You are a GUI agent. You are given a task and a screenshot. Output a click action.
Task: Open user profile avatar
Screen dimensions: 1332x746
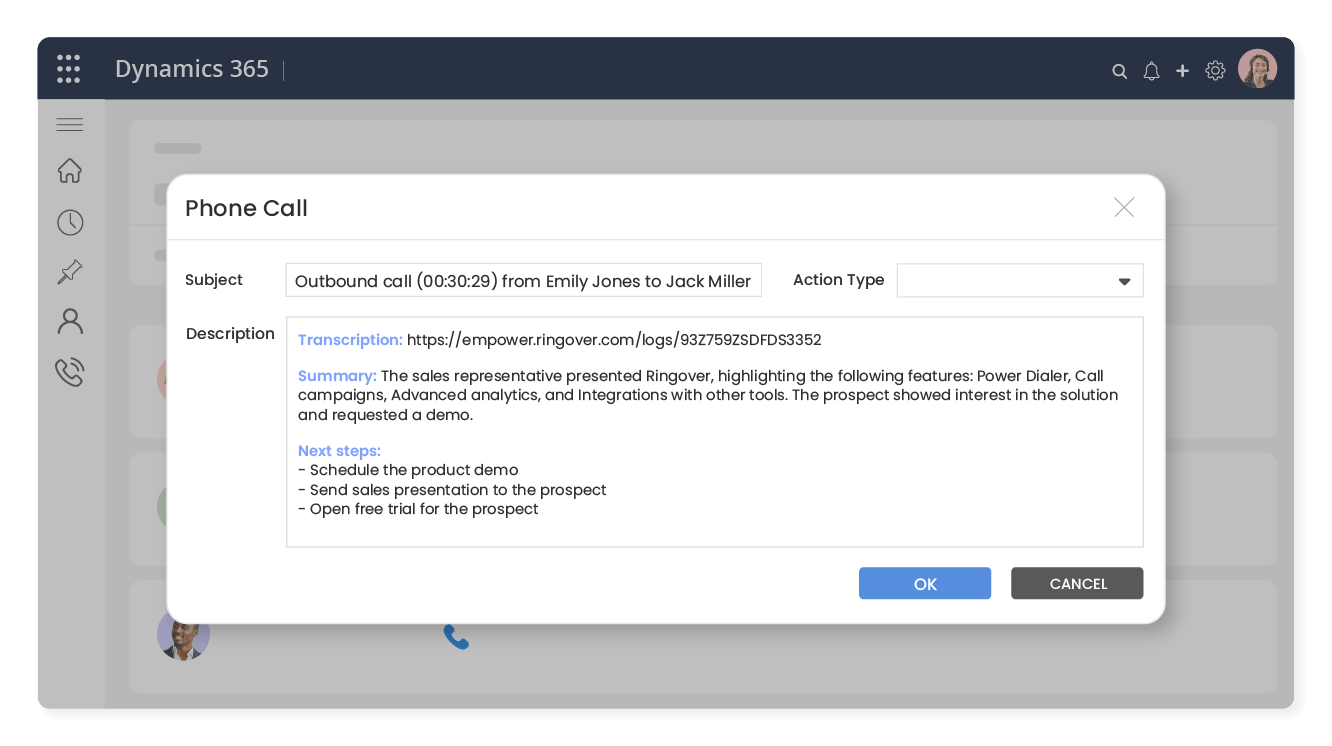click(1257, 69)
